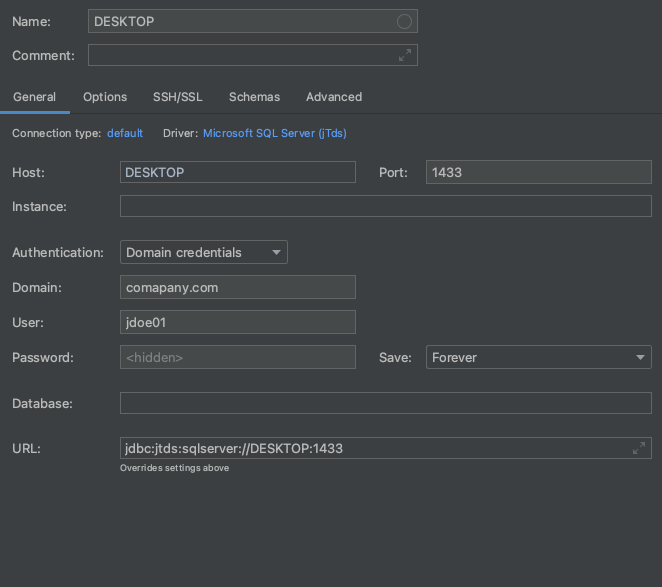Expand the URL field editor icon
662x587 pixels.
(x=639, y=448)
